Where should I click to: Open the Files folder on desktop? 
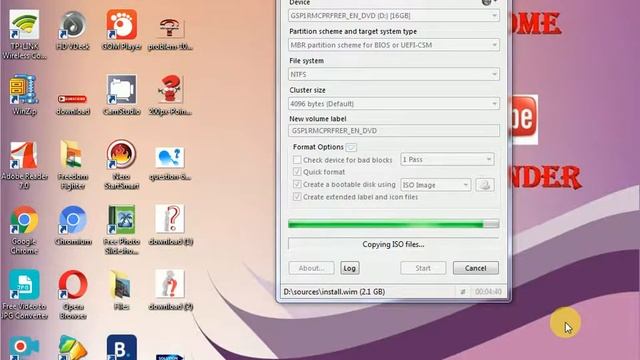[x=121, y=291]
